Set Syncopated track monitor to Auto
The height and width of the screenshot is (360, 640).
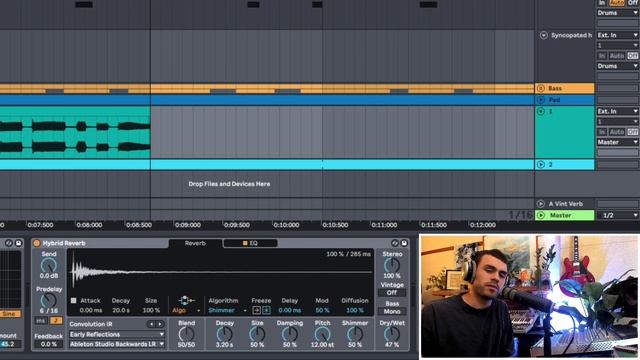point(617,56)
